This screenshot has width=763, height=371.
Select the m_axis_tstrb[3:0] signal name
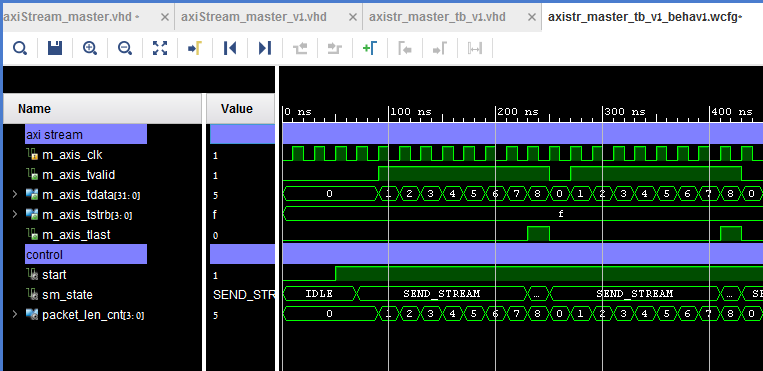[87, 215]
